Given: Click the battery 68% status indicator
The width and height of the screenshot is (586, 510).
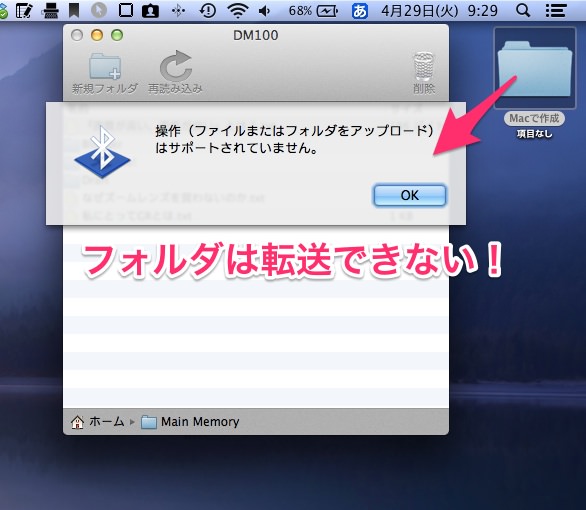Looking at the screenshot, I should [x=313, y=11].
